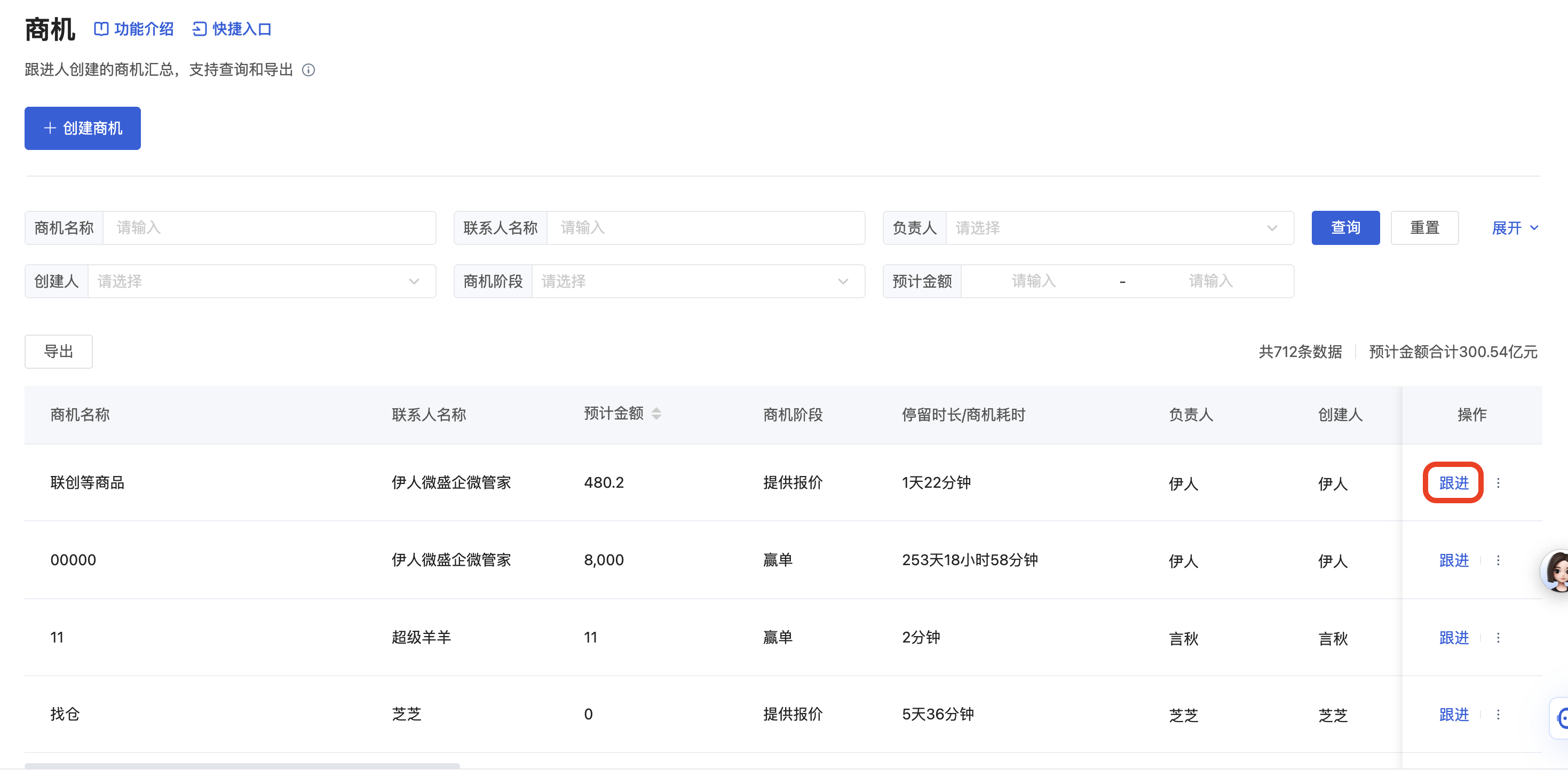Focus the 商机名称 input field

coord(269,227)
